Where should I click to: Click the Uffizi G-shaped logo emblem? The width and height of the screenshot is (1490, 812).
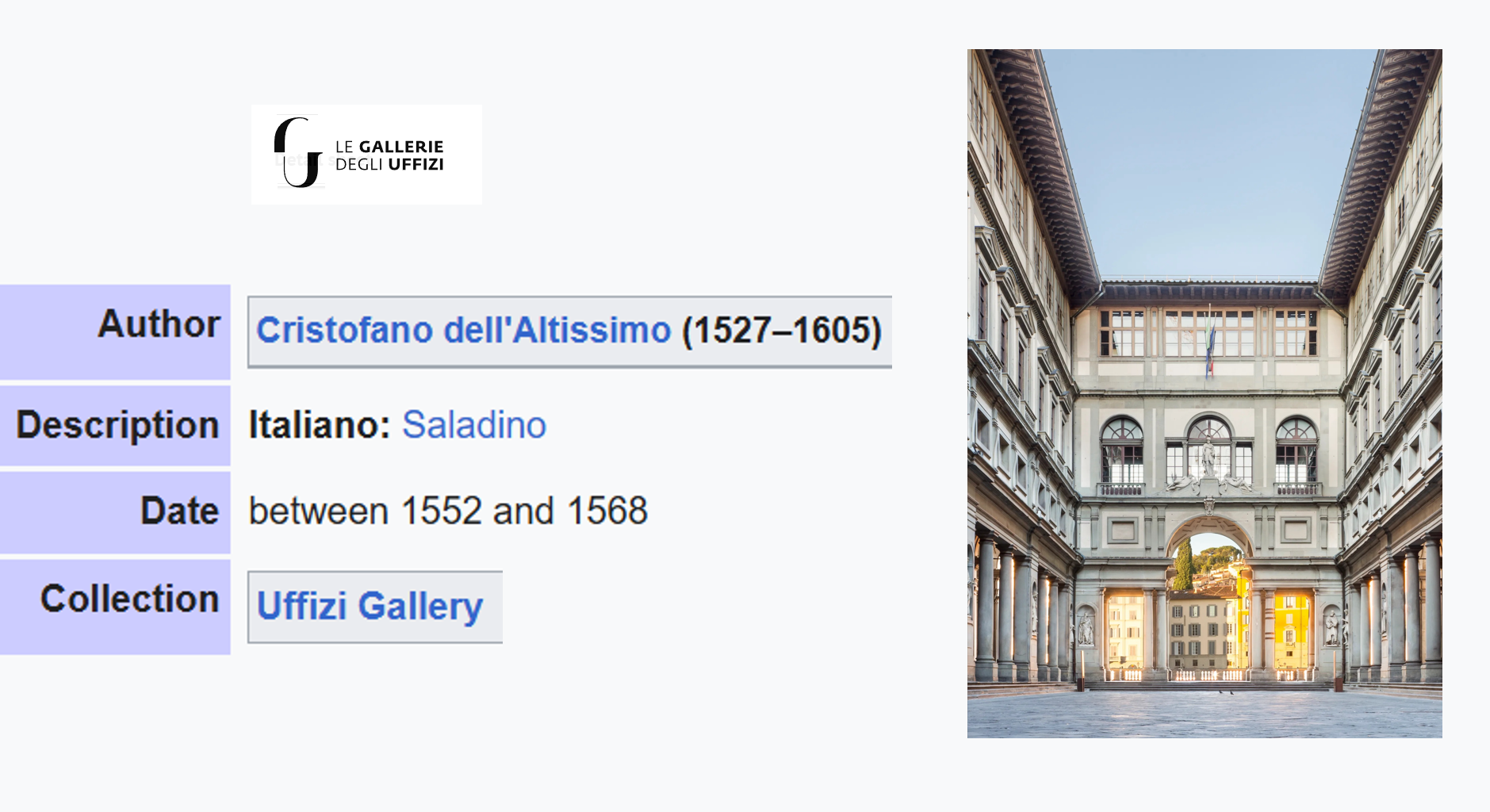tap(298, 153)
